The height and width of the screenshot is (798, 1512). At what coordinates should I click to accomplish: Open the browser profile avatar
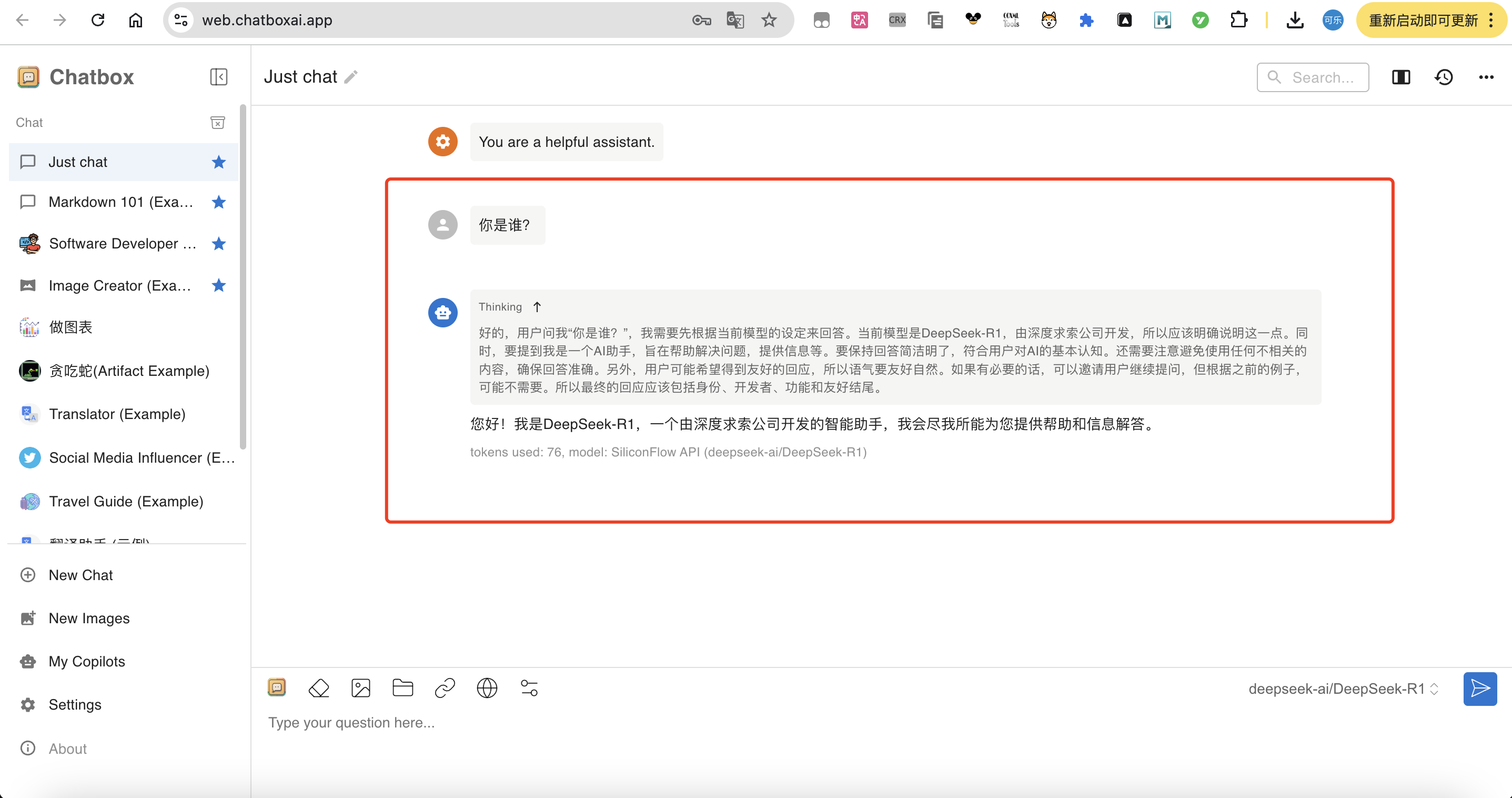click(x=1333, y=20)
